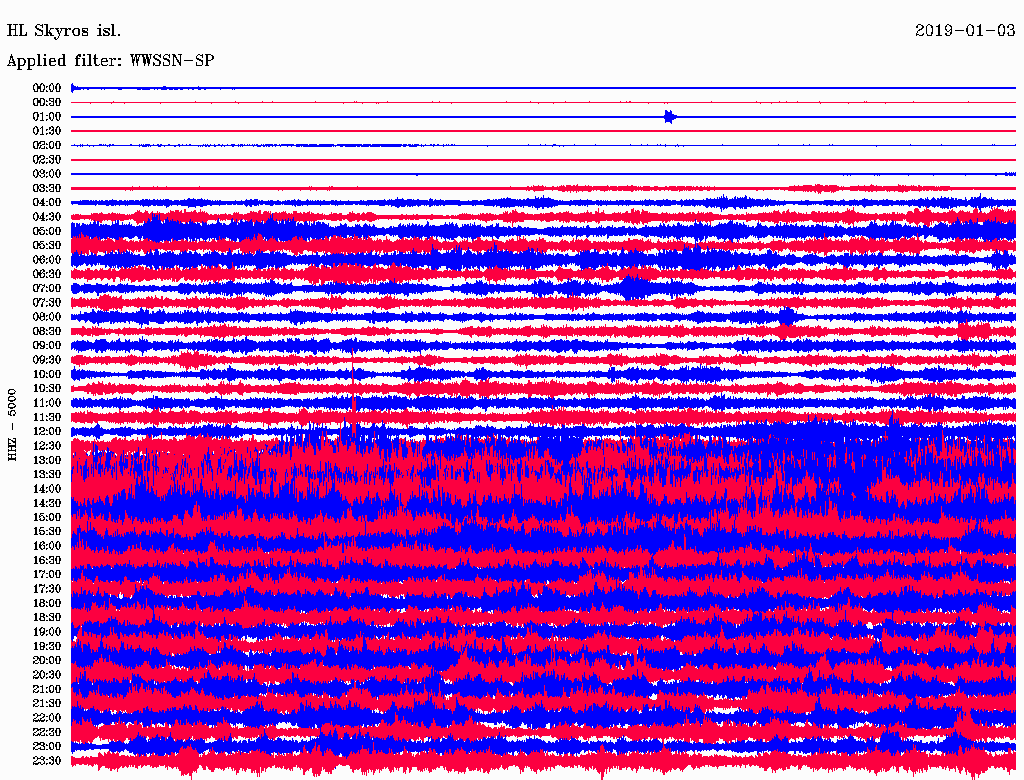Select the 10:30 time label
This screenshot has height=780, width=1024.
point(47,388)
